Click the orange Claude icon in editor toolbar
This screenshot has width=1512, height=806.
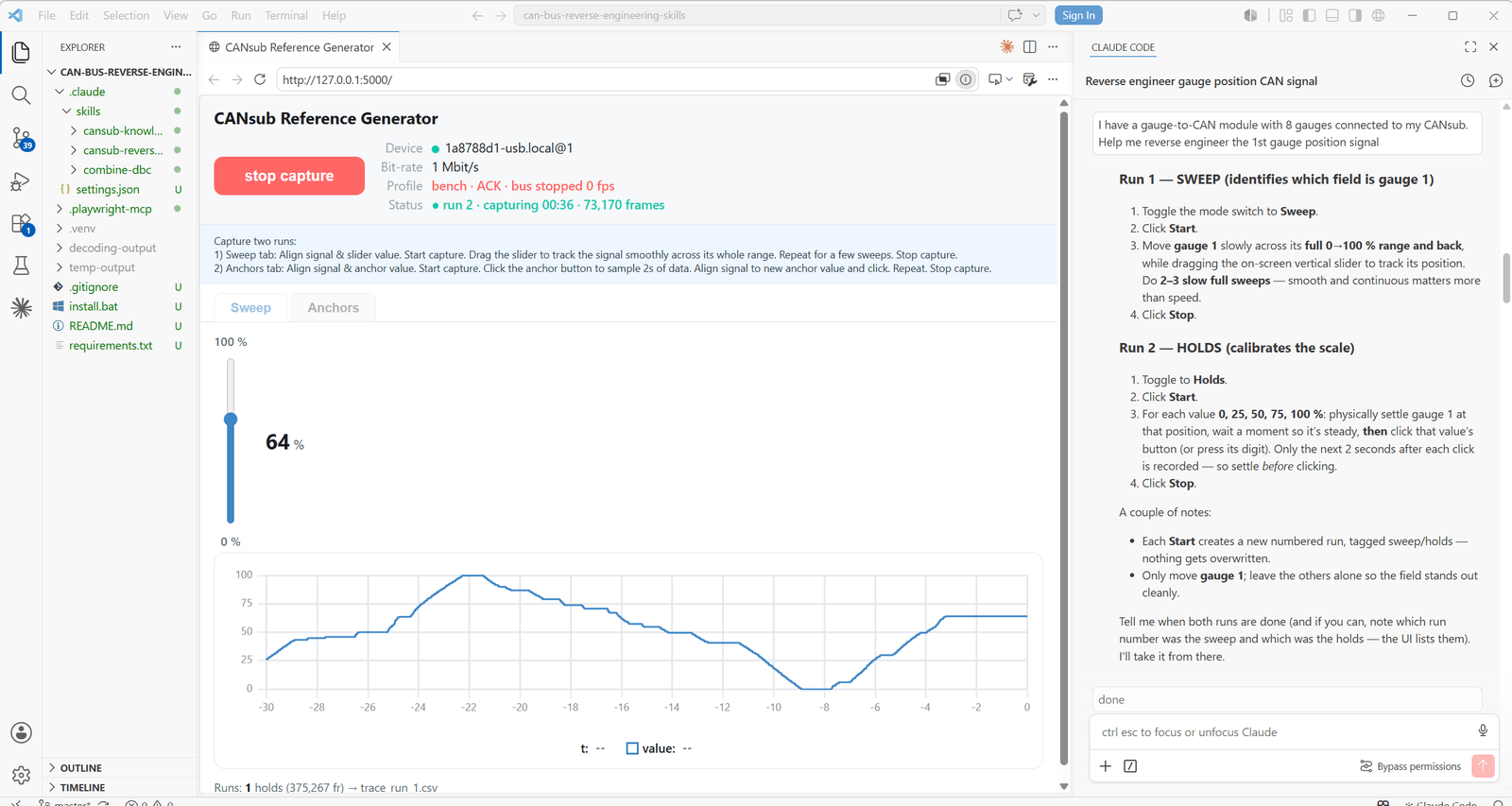pyautogui.click(x=1007, y=46)
